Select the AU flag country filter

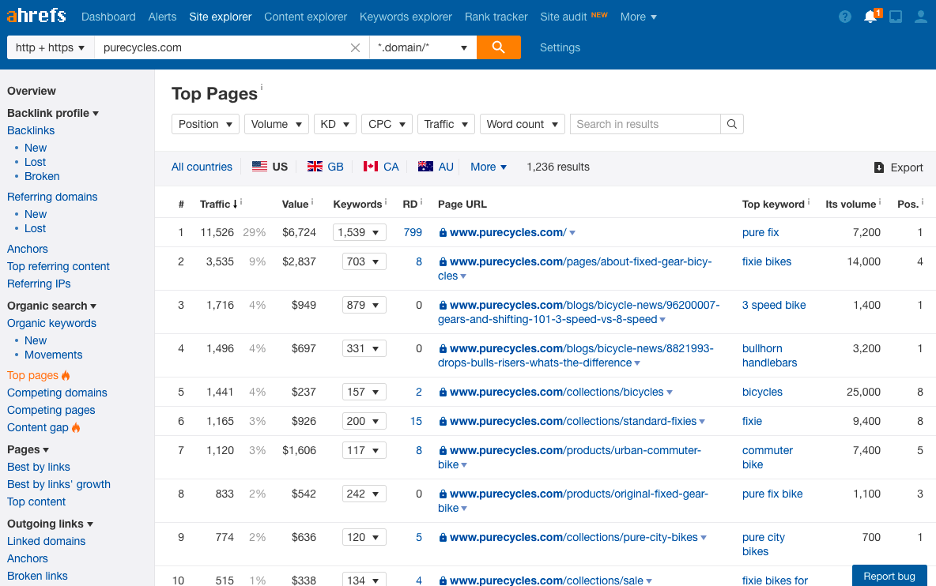coord(436,167)
